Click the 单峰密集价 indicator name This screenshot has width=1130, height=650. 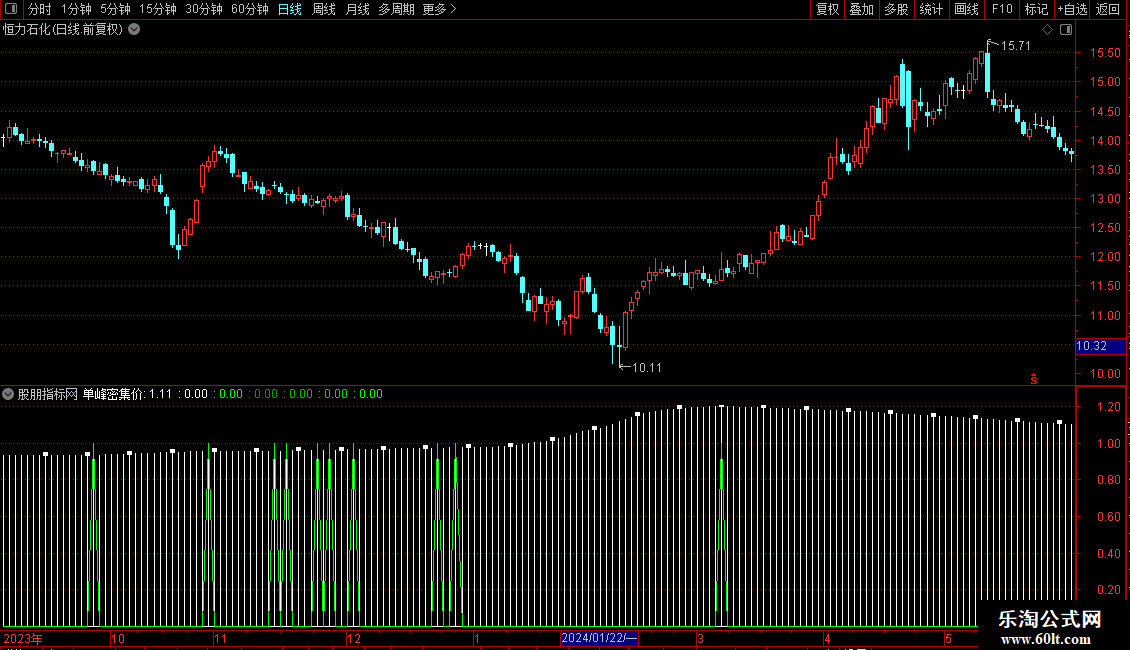click(113, 394)
